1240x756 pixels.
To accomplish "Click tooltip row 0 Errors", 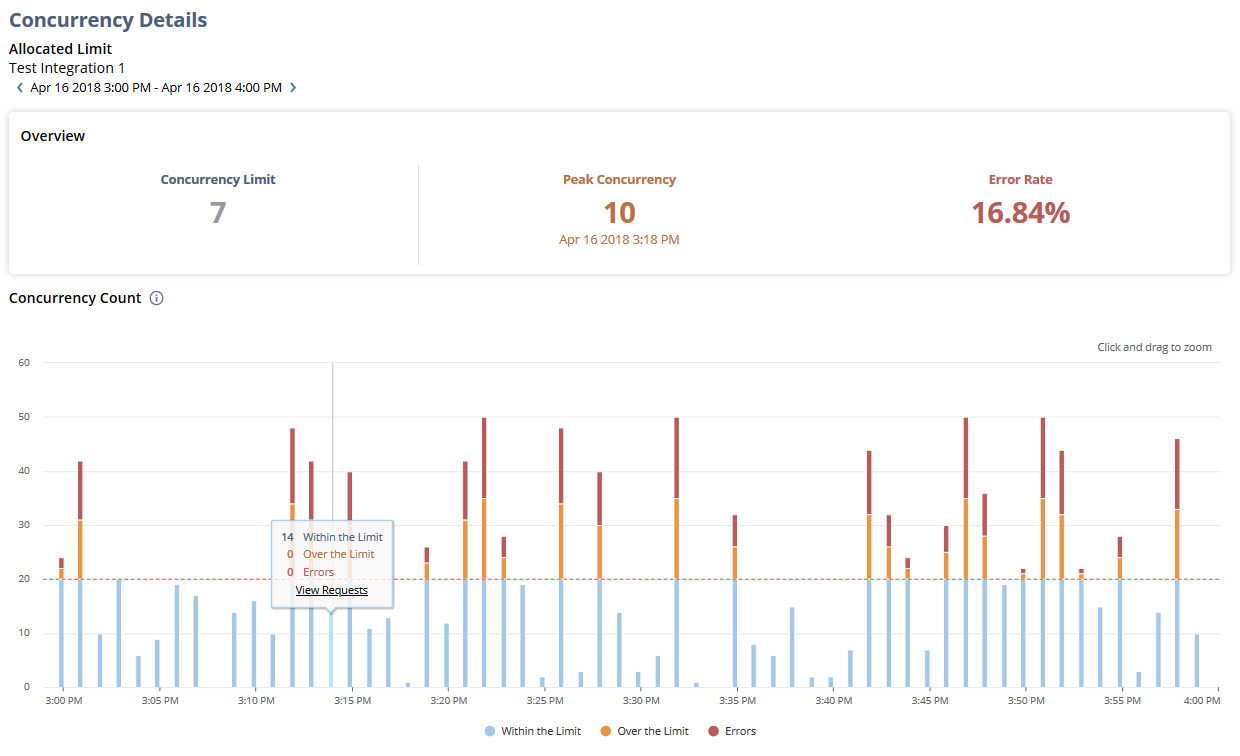I will (310, 572).
